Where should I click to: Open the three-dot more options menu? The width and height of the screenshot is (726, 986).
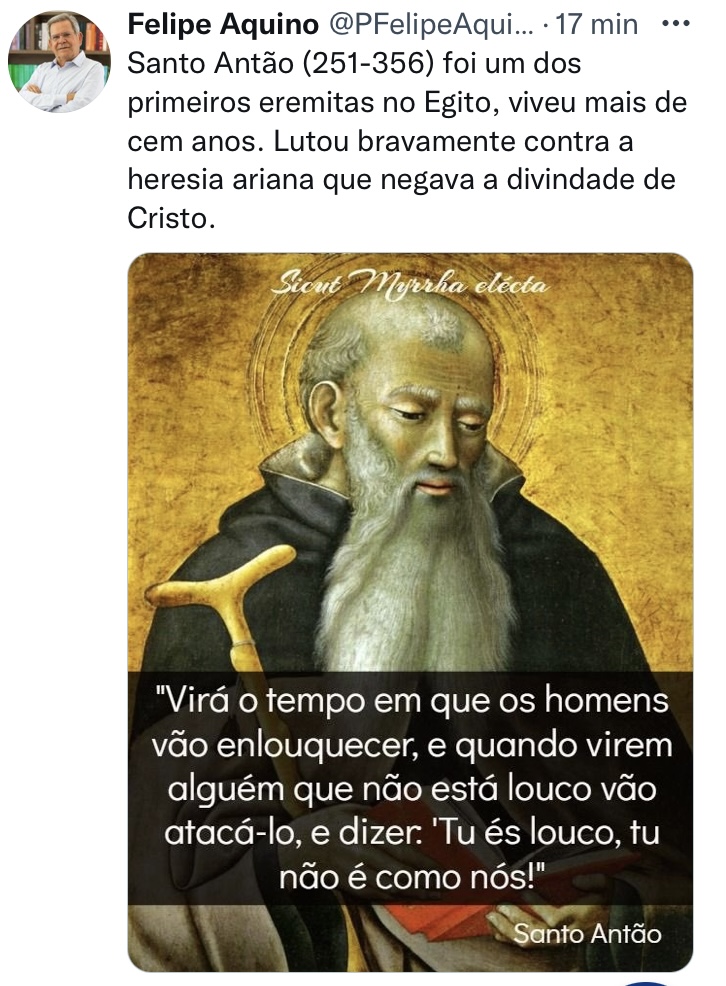pos(676,24)
